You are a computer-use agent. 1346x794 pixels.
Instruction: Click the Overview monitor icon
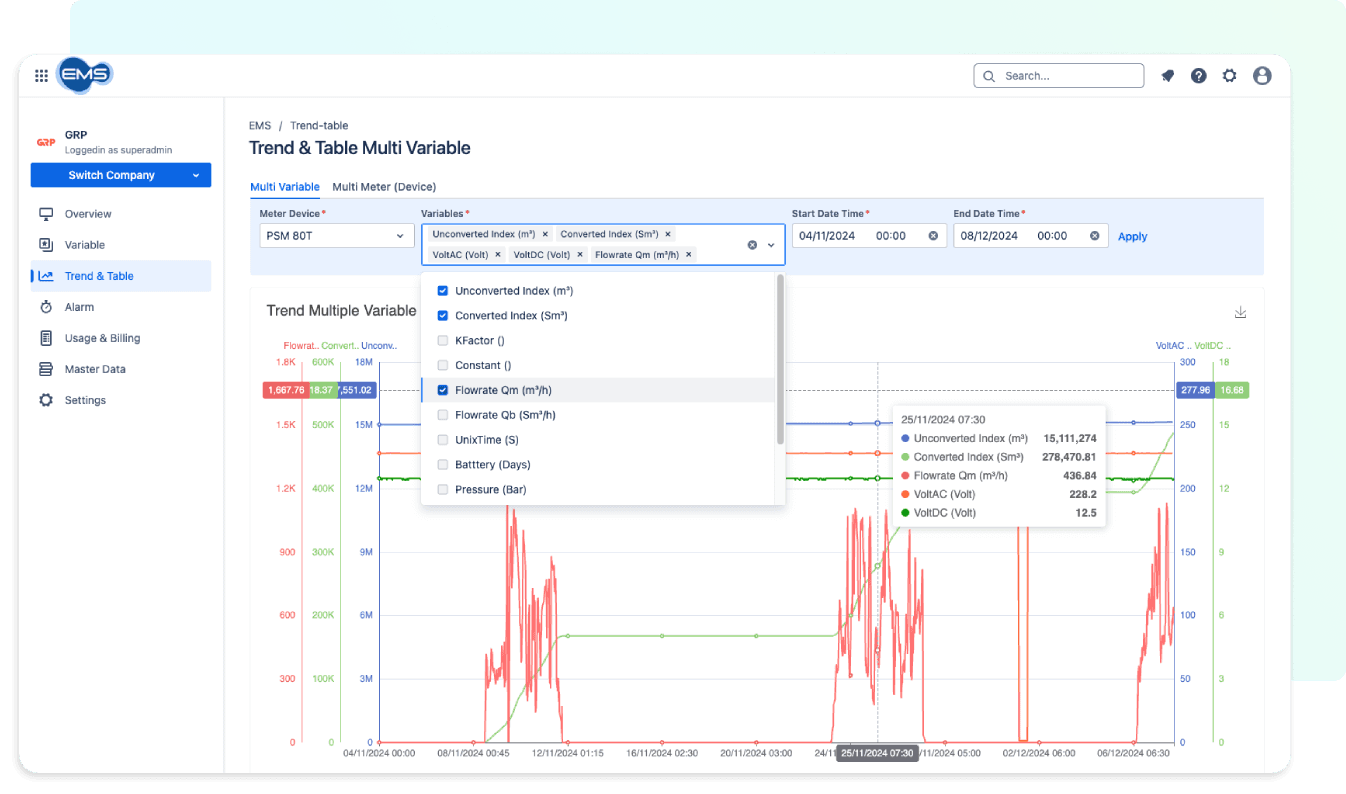click(46, 214)
